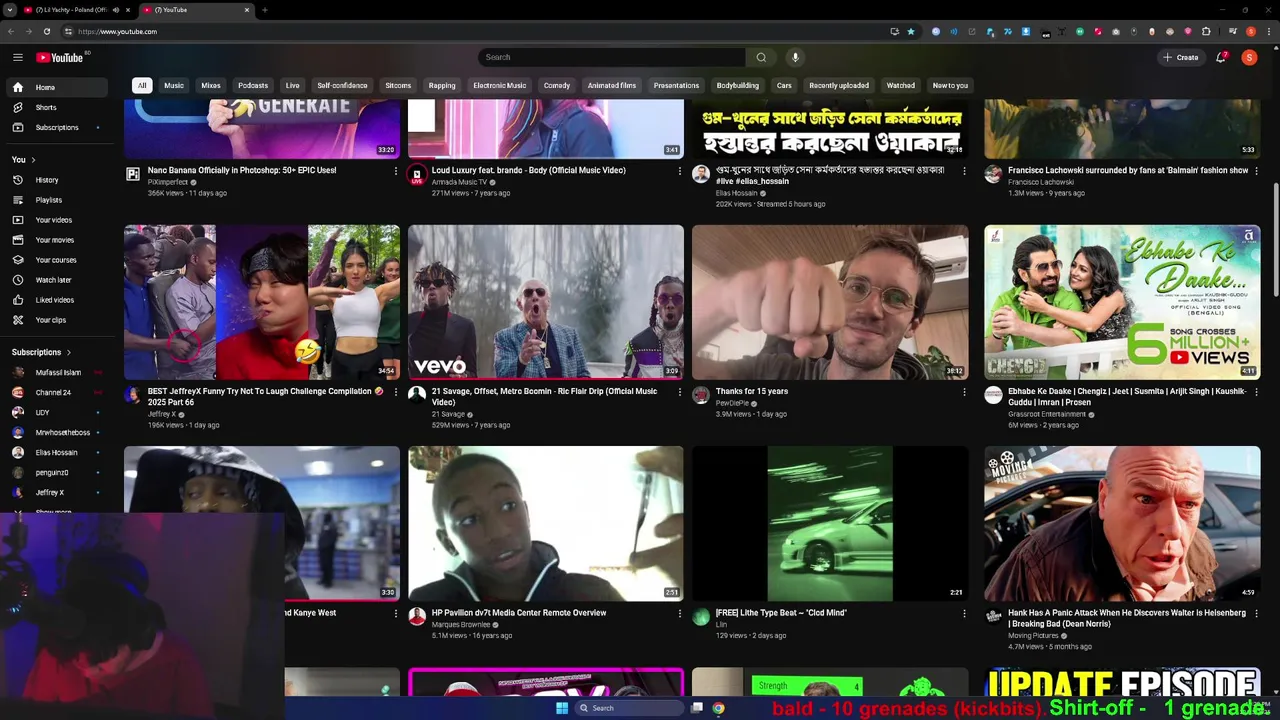
Task: Open options for Ric Flair Drip video
Action: pyautogui.click(x=680, y=392)
